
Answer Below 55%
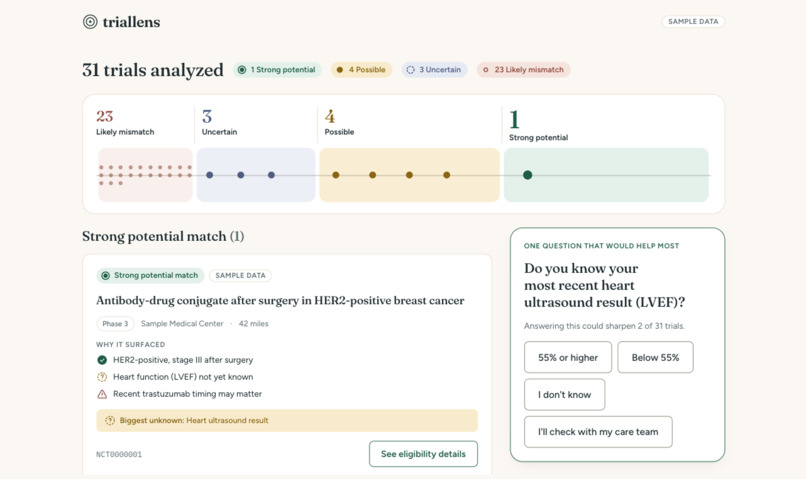coord(655,357)
